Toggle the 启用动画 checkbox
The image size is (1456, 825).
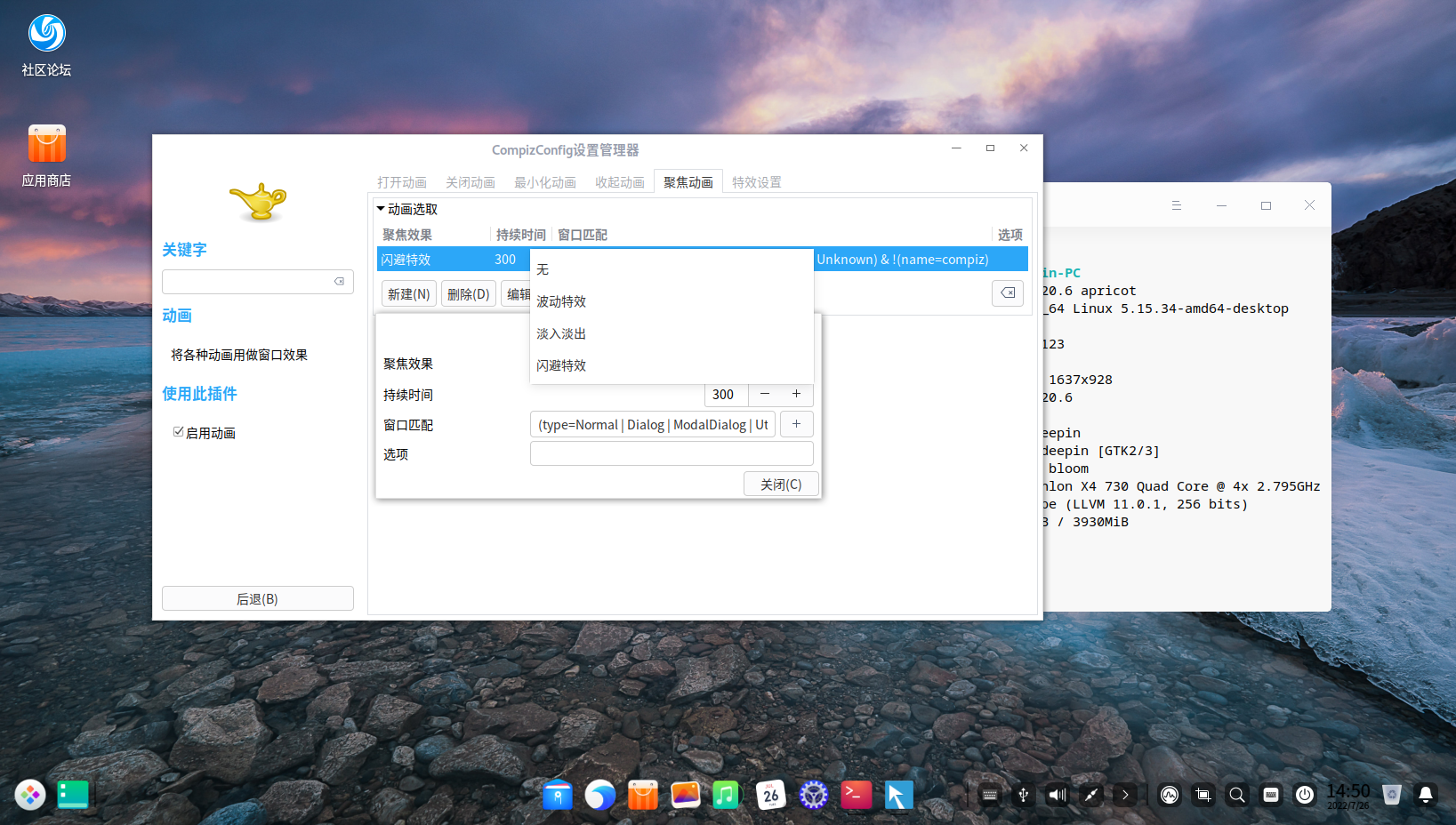click(x=179, y=432)
